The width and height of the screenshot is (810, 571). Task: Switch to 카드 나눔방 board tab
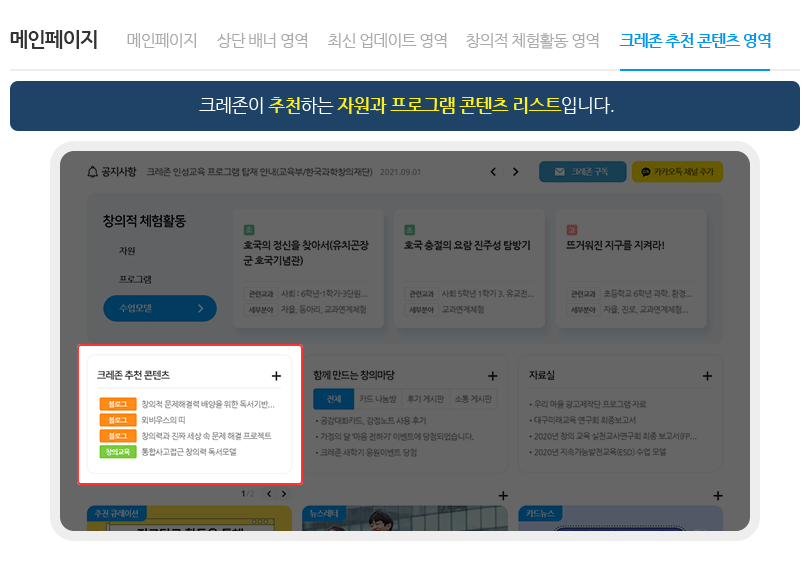pyautogui.click(x=378, y=399)
